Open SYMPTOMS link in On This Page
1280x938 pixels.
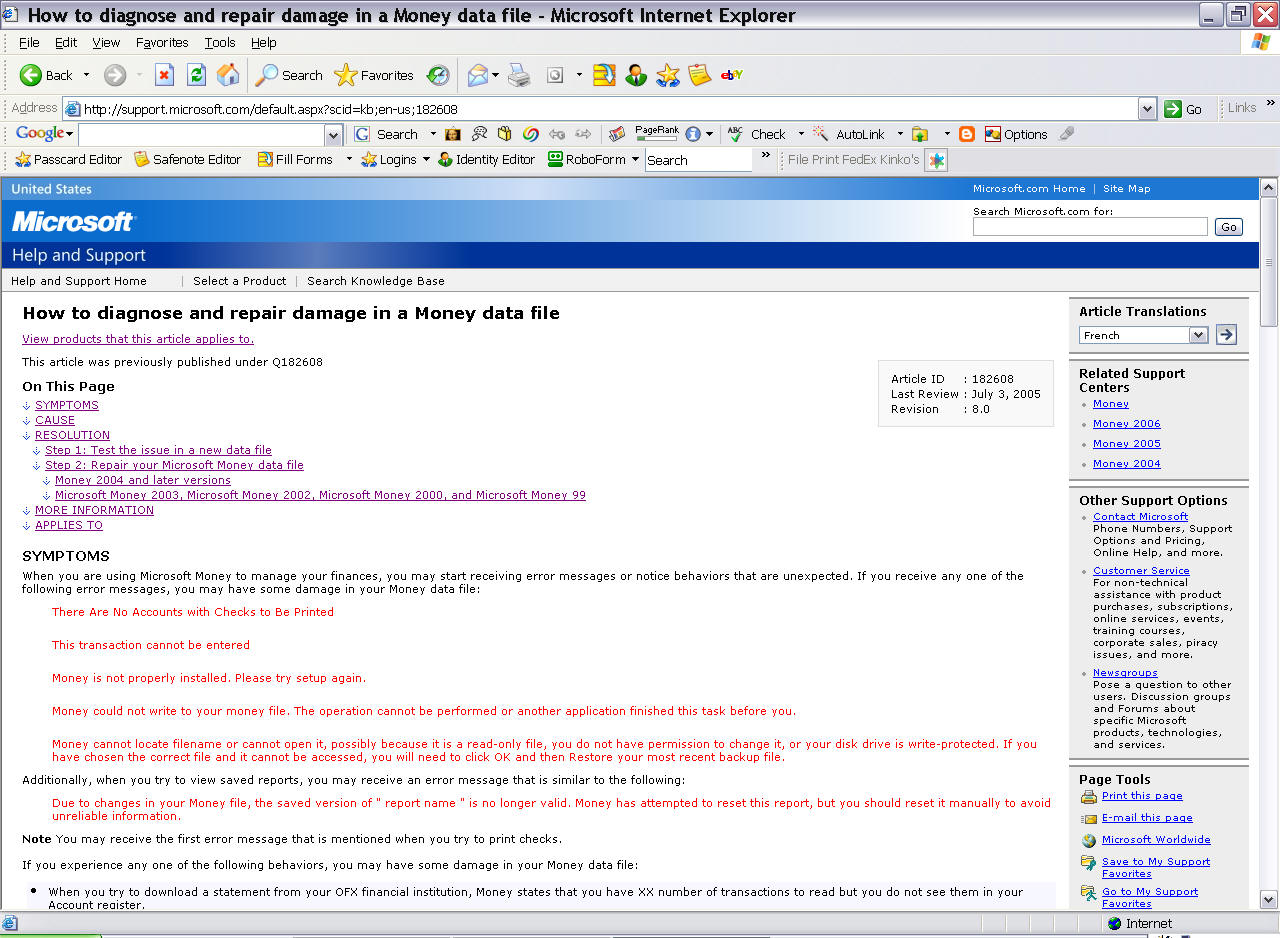tap(67, 405)
